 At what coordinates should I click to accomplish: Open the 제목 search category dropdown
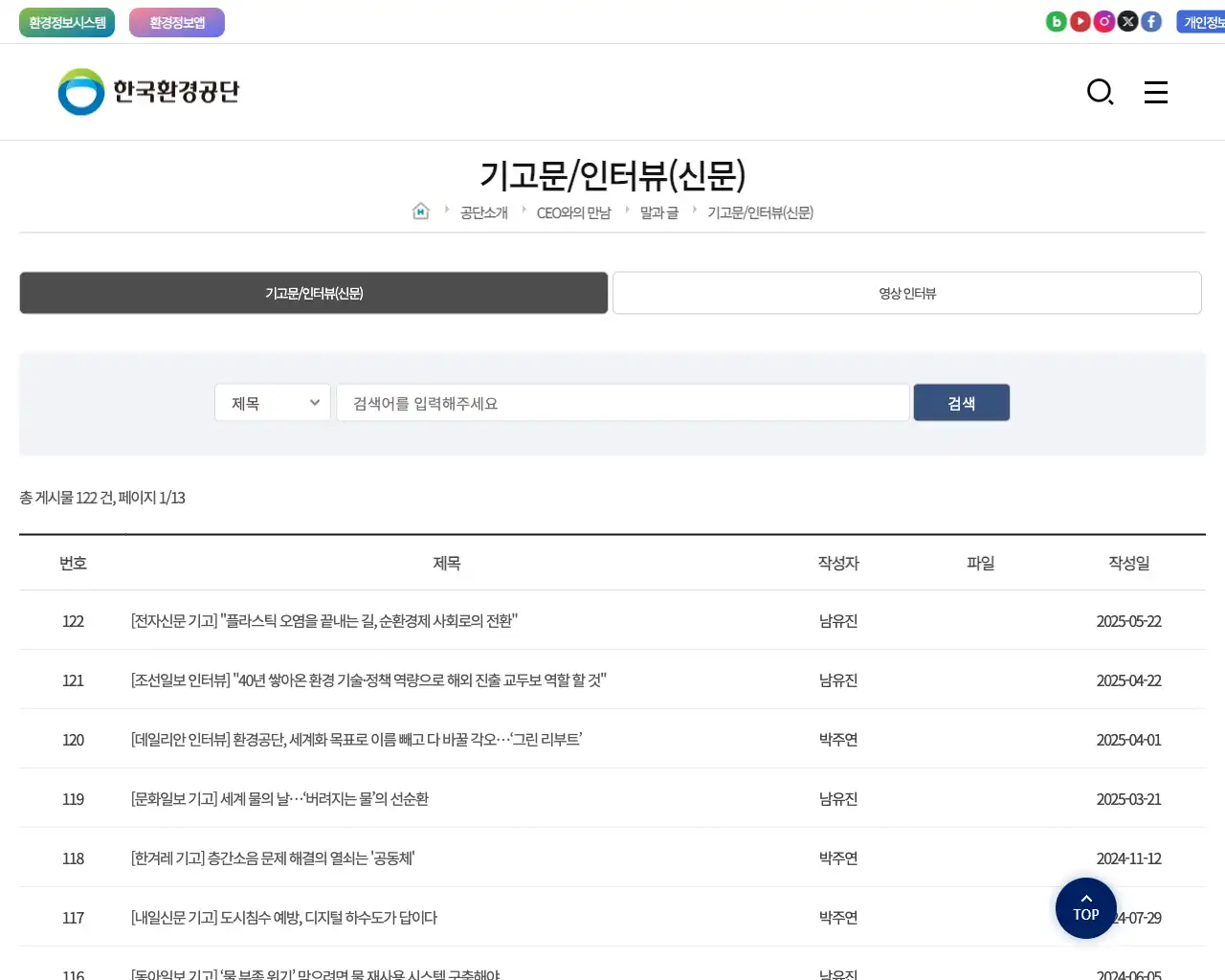[272, 402]
